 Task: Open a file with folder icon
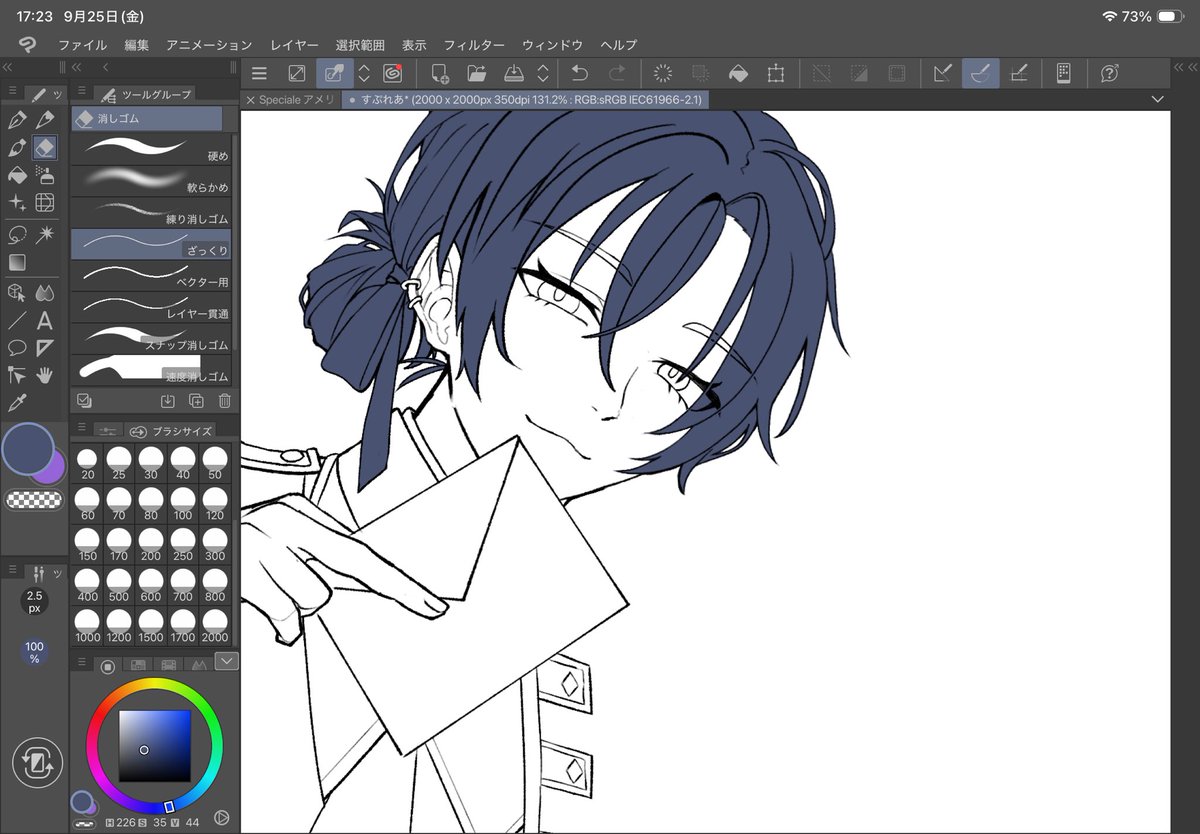[x=476, y=73]
